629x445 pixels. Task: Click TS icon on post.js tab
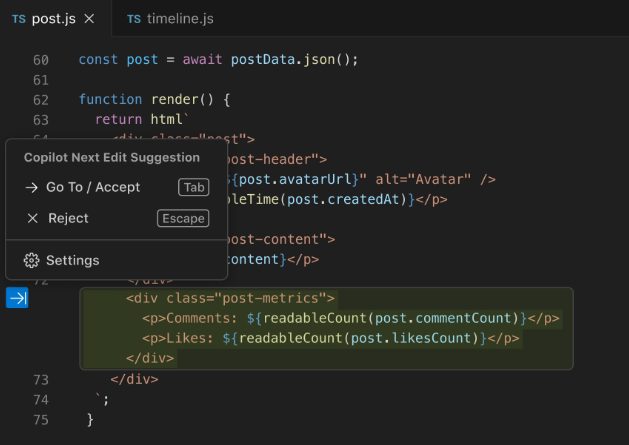pos(18,19)
